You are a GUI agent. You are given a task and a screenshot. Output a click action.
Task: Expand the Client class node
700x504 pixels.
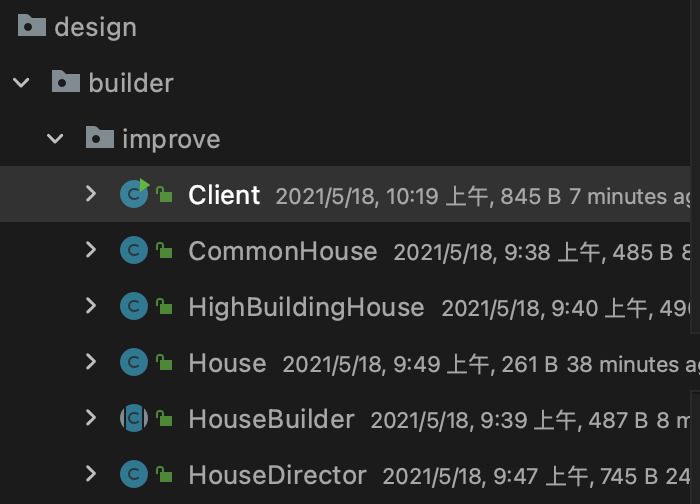click(x=91, y=194)
